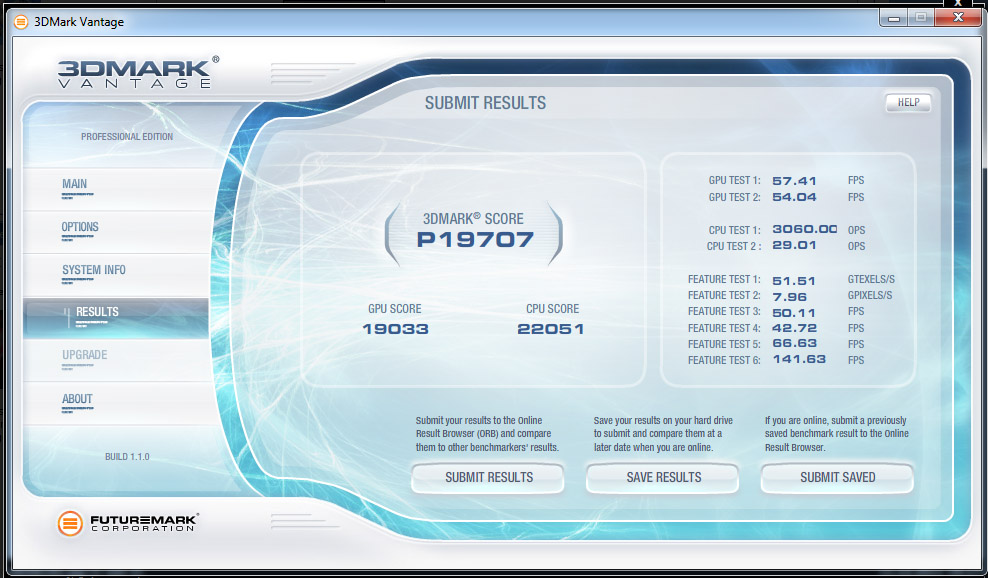Click the GTEXELS/S unit label

871,279
